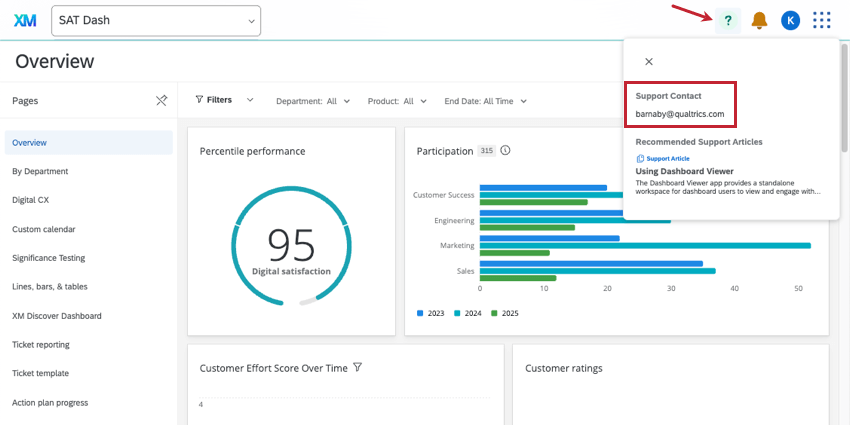Open the app switcher grid icon

click(822, 20)
